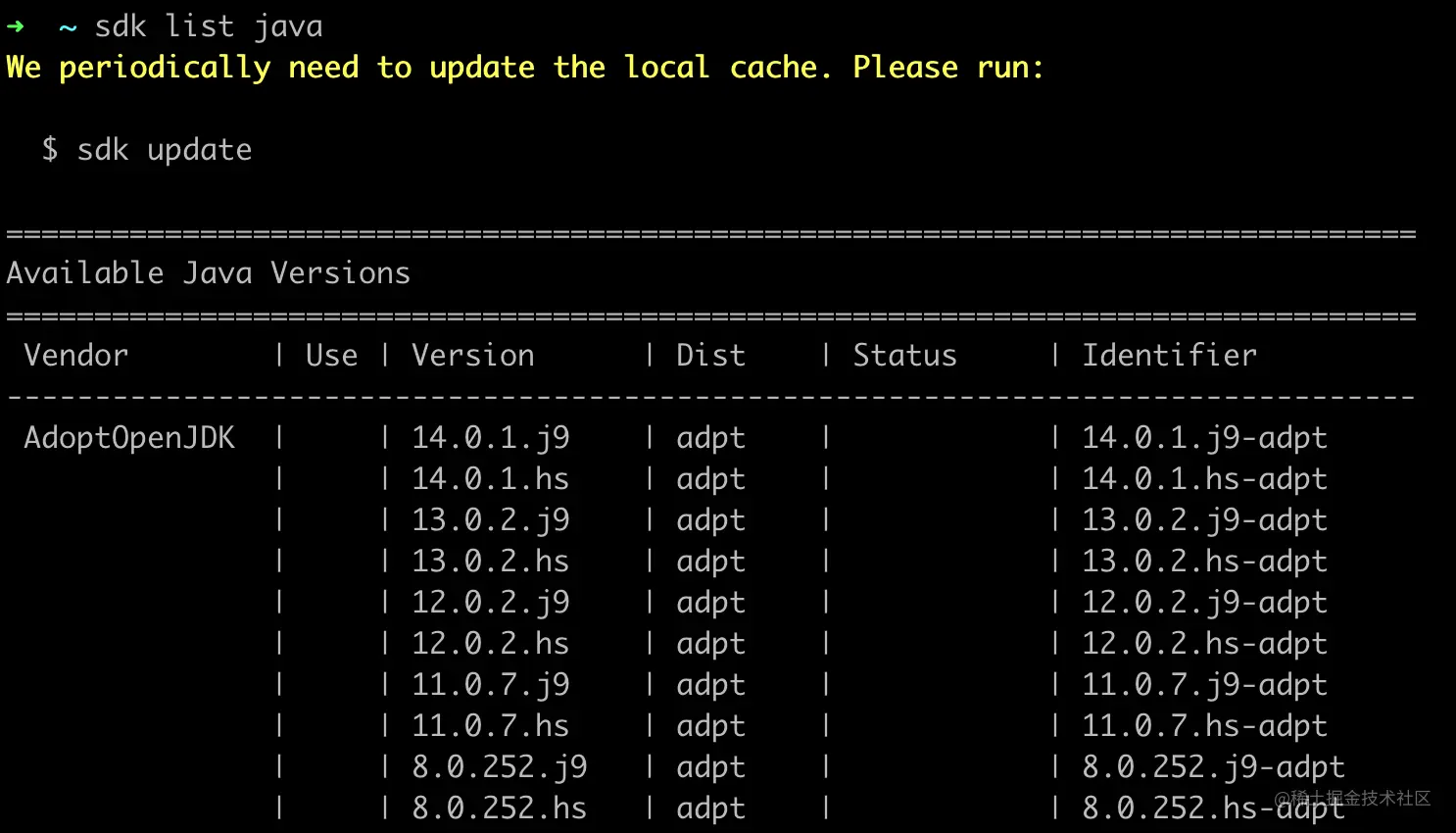
Task: Click identifier '8.0.252.hs-adpt'
Action: click(1214, 808)
